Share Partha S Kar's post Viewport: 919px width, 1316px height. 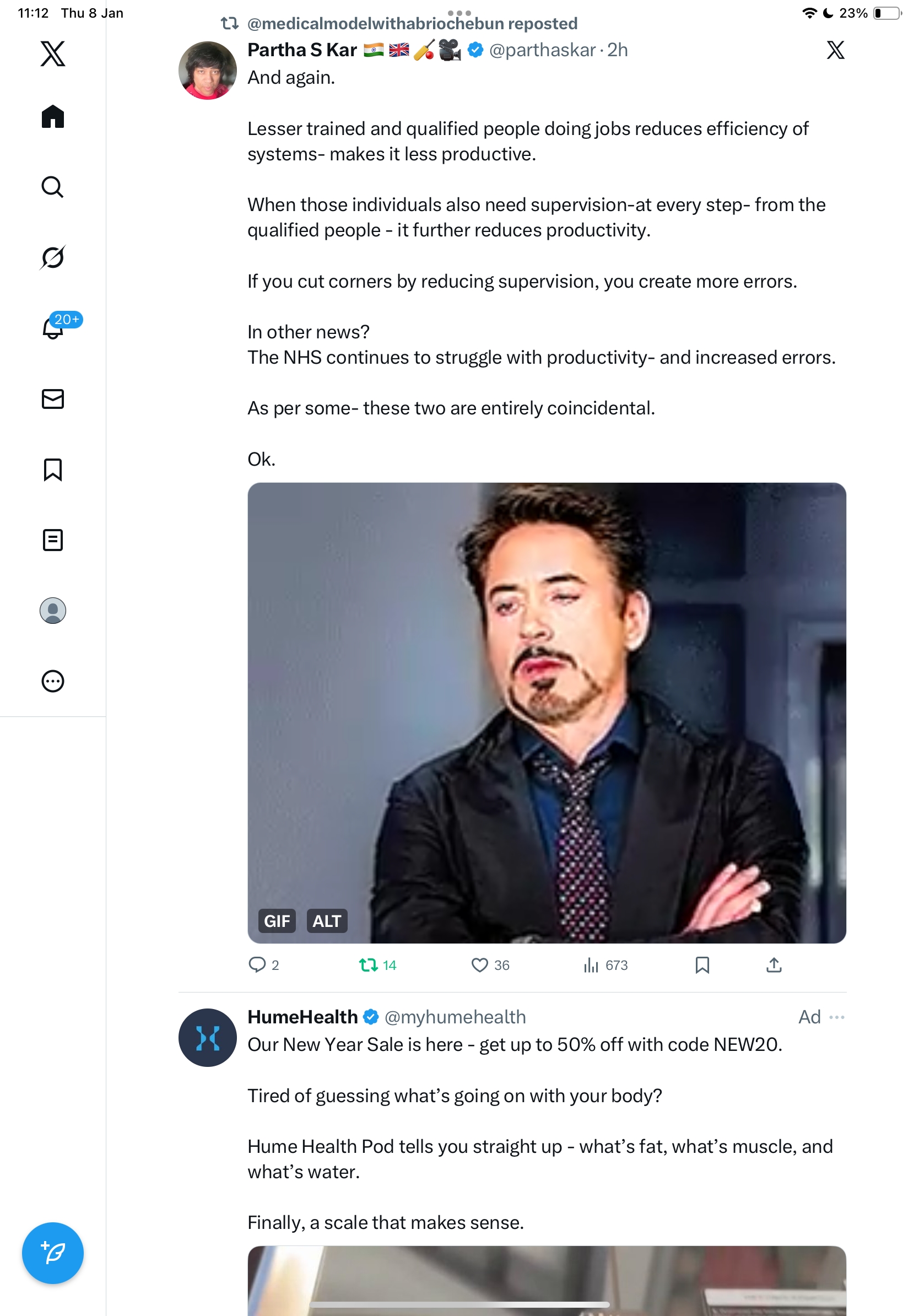pos(774,965)
